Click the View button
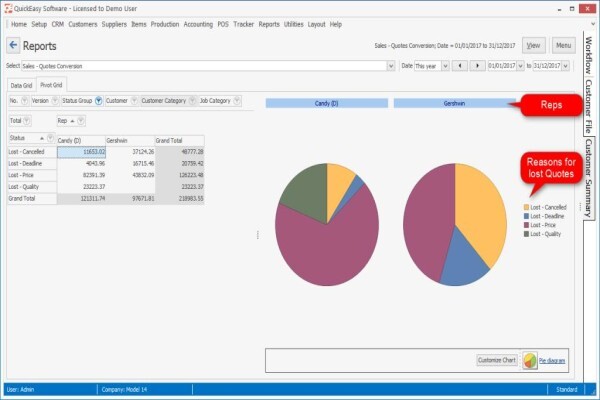This screenshot has height=400, width=600. pyautogui.click(x=533, y=46)
